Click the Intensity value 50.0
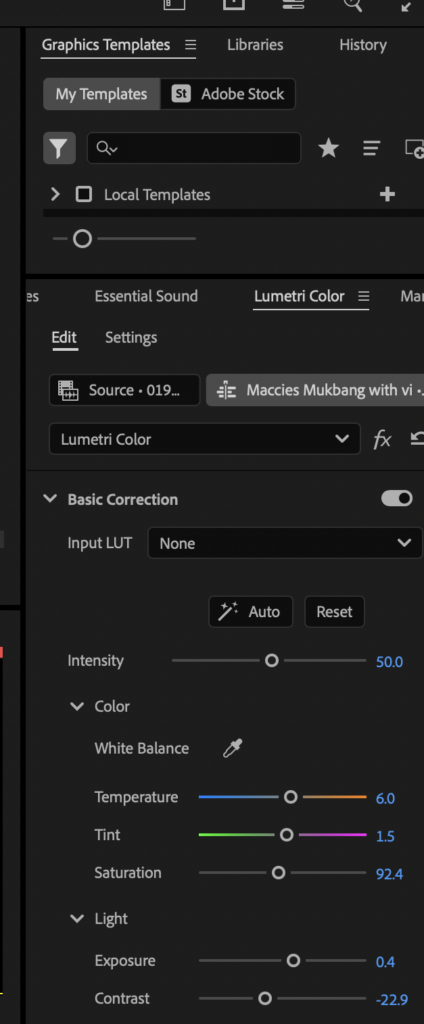This screenshot has width=424, height=1024. (x=389, y=662)
